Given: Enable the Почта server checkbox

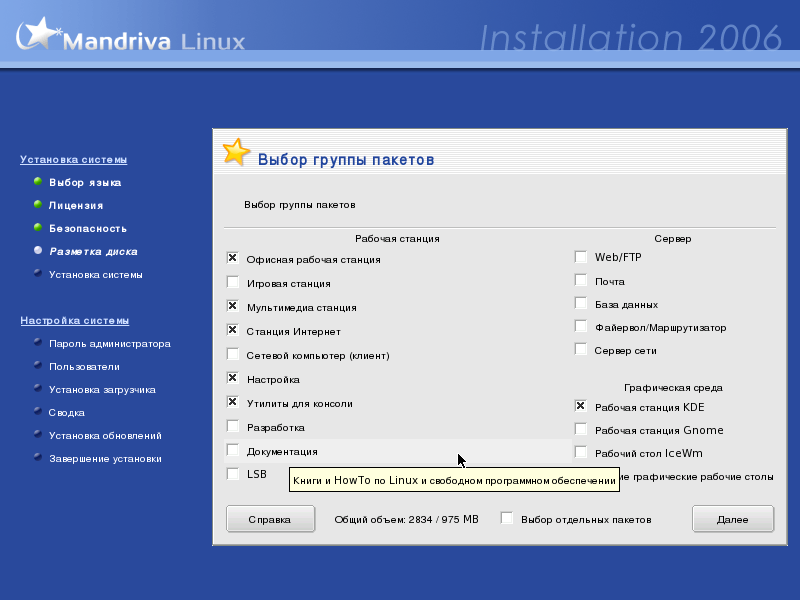Looking at the screenshot, I should point(581,280).
